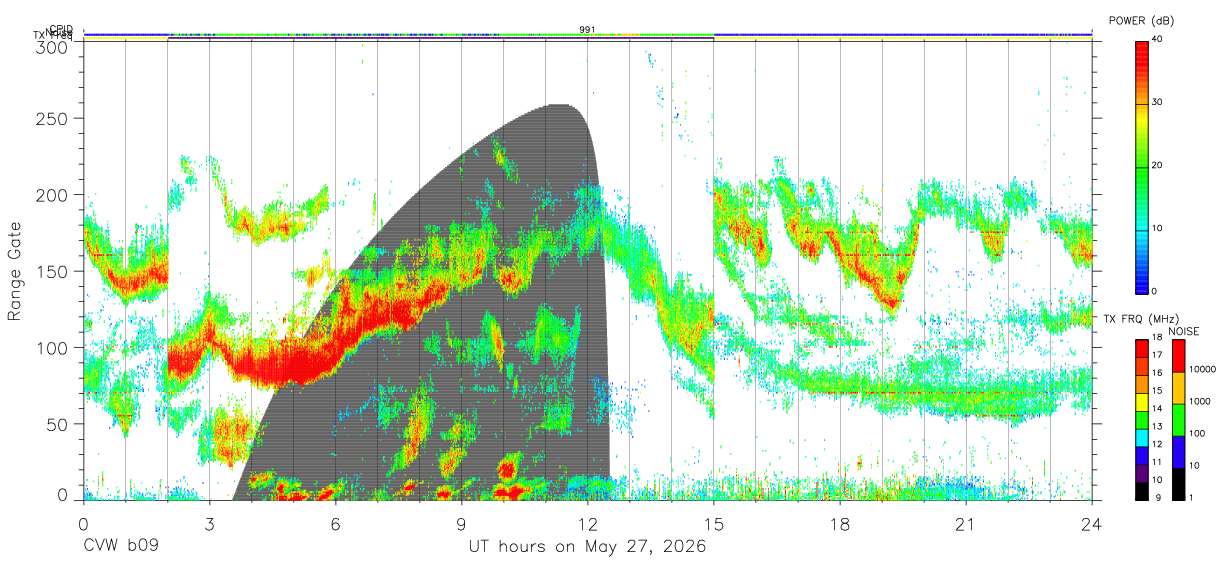1228x567 pixels.
Task: Click the '21' hour tick on x-axis
Action: [x=966, y=524]
